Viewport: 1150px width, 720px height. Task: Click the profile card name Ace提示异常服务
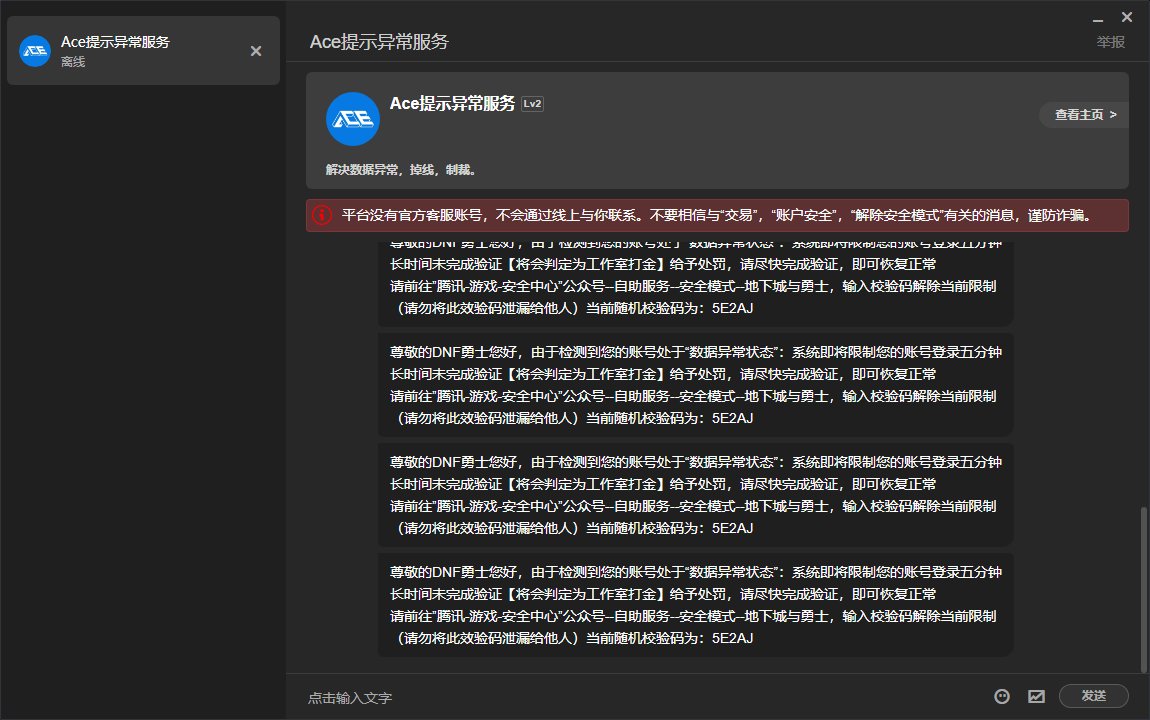pos(452,103)
